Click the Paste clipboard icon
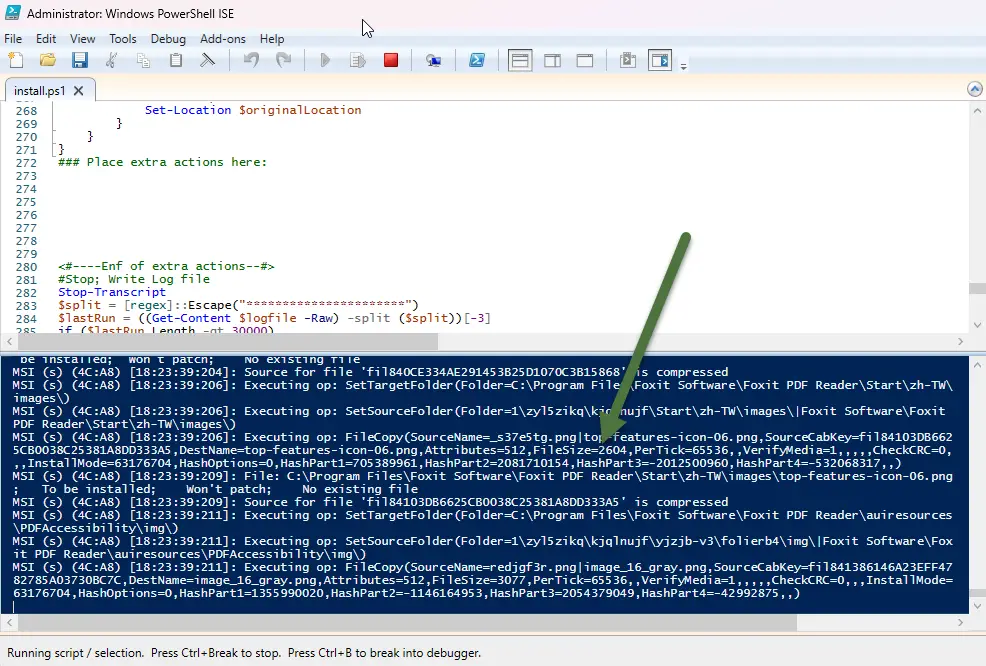This screenshot has width=986, height=666. [x=176, y=61]
